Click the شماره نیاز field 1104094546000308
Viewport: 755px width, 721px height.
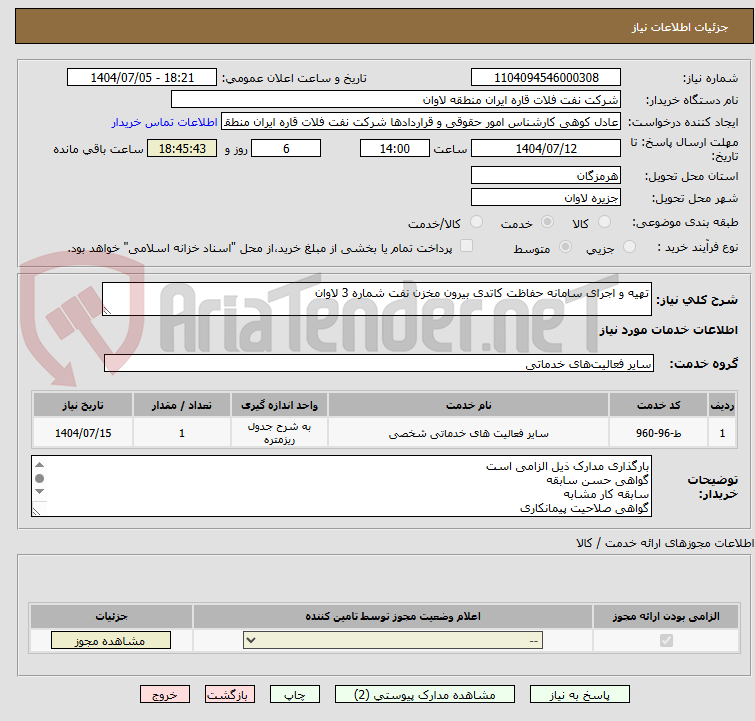(546, 78)
